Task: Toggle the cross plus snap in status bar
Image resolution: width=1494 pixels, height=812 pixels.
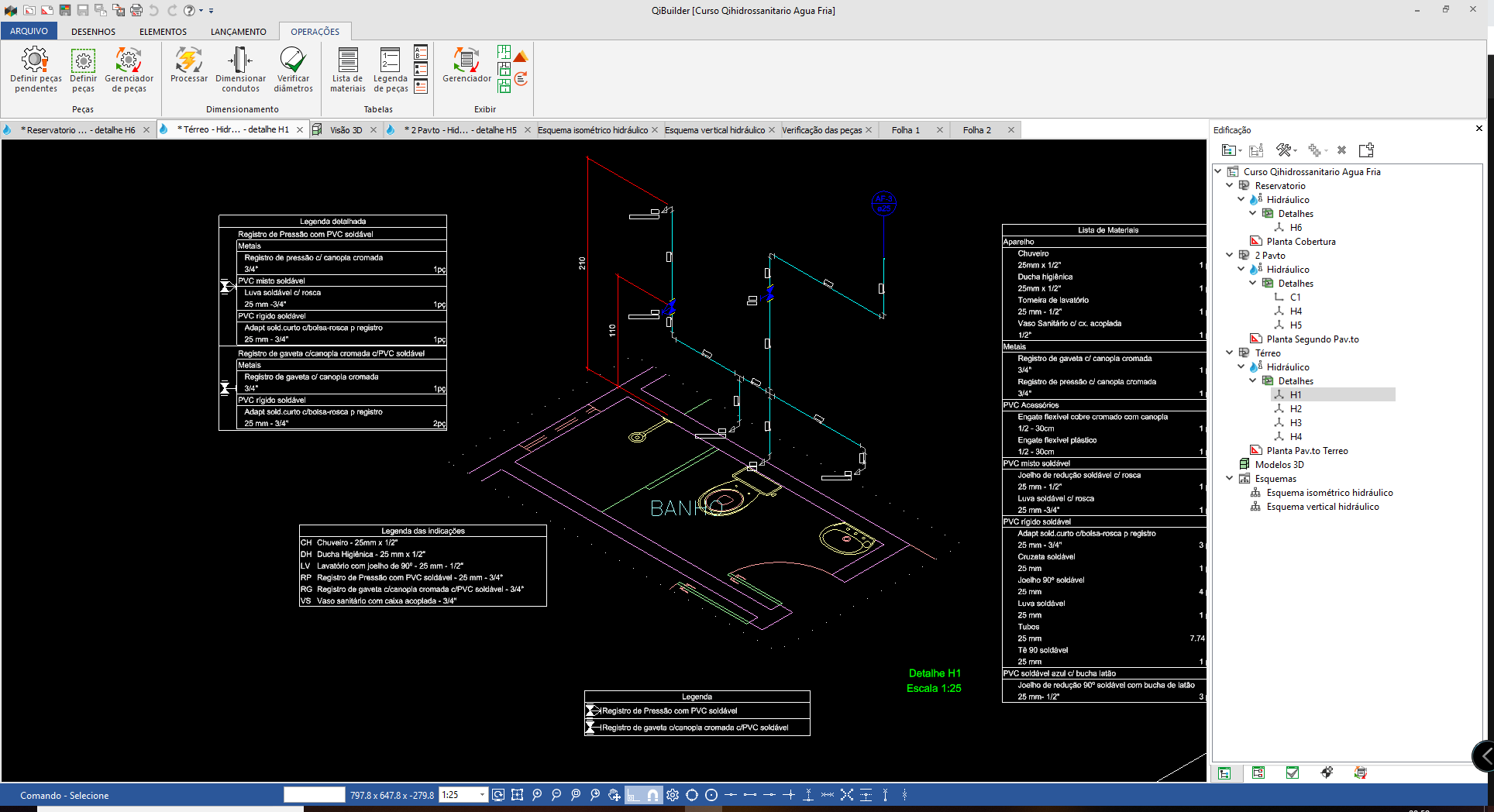Action: [x=789, y=794]
